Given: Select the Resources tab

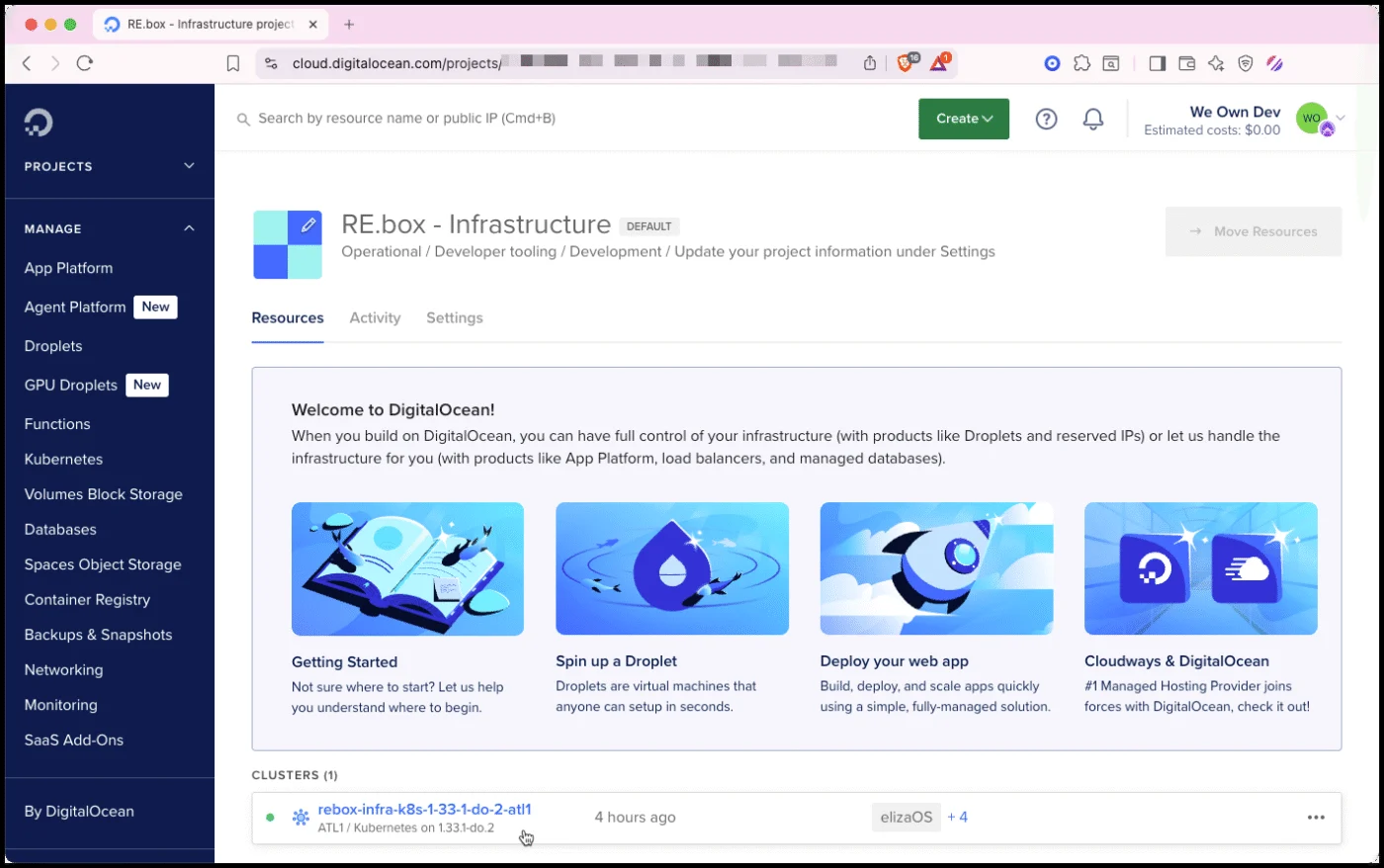Looking at the screenshot, I should (288, 317).
